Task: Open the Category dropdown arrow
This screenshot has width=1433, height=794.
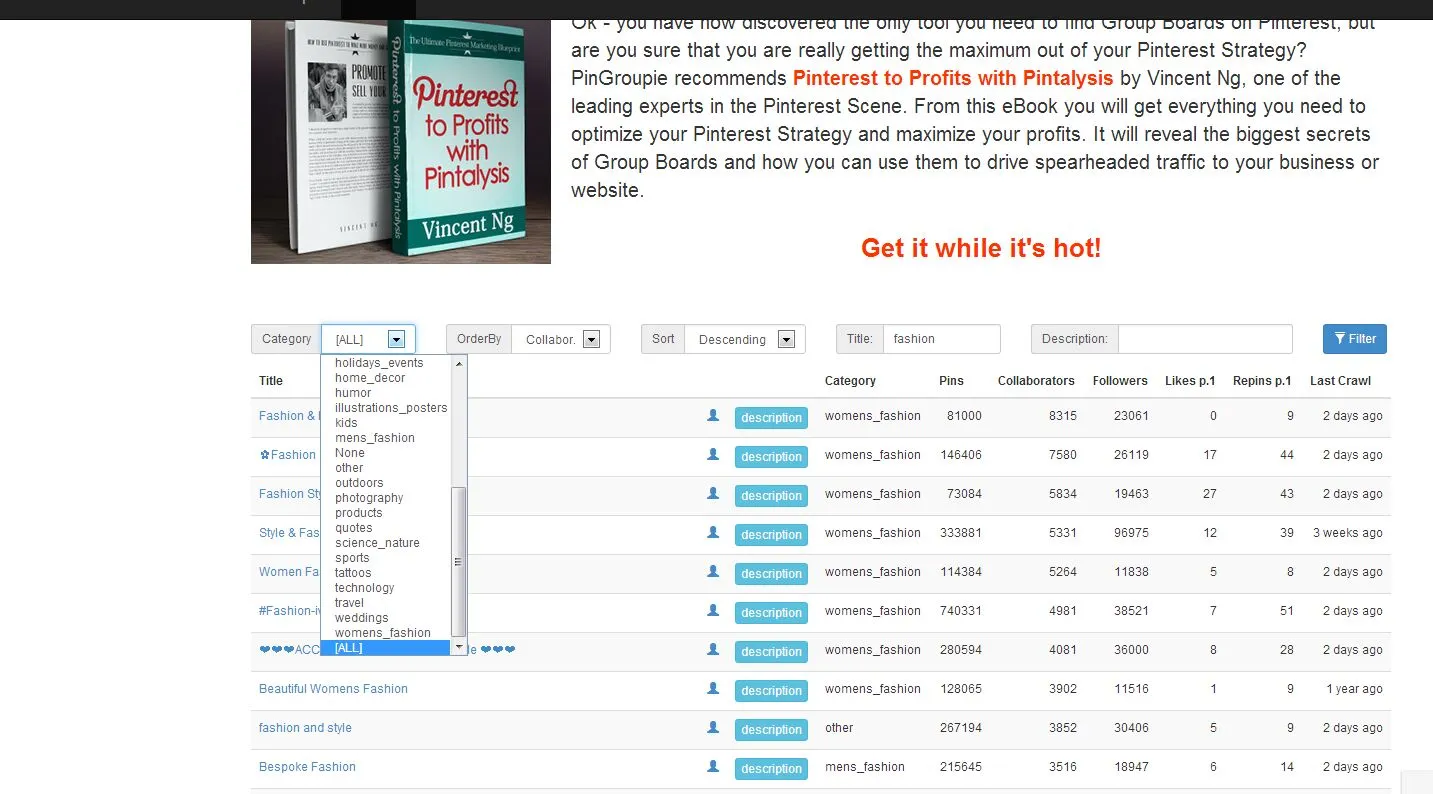Action: coord(397,339)
